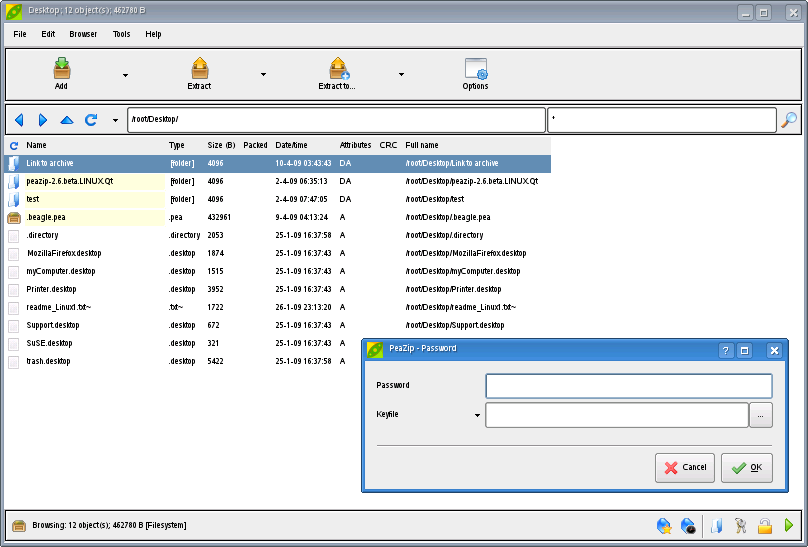Open the Keyfile dropdown arrow
The height and width of the screenshot is (547, 808).
477,415
